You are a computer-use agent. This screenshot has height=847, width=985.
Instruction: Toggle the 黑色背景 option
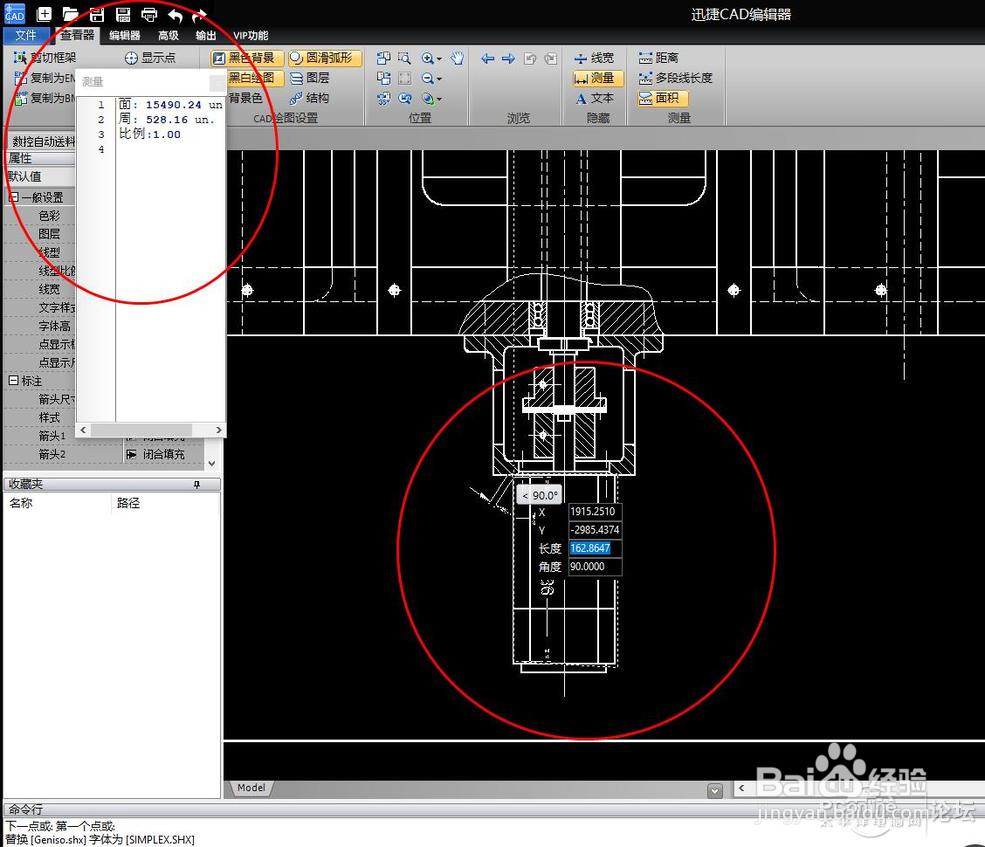click(246, 58)
